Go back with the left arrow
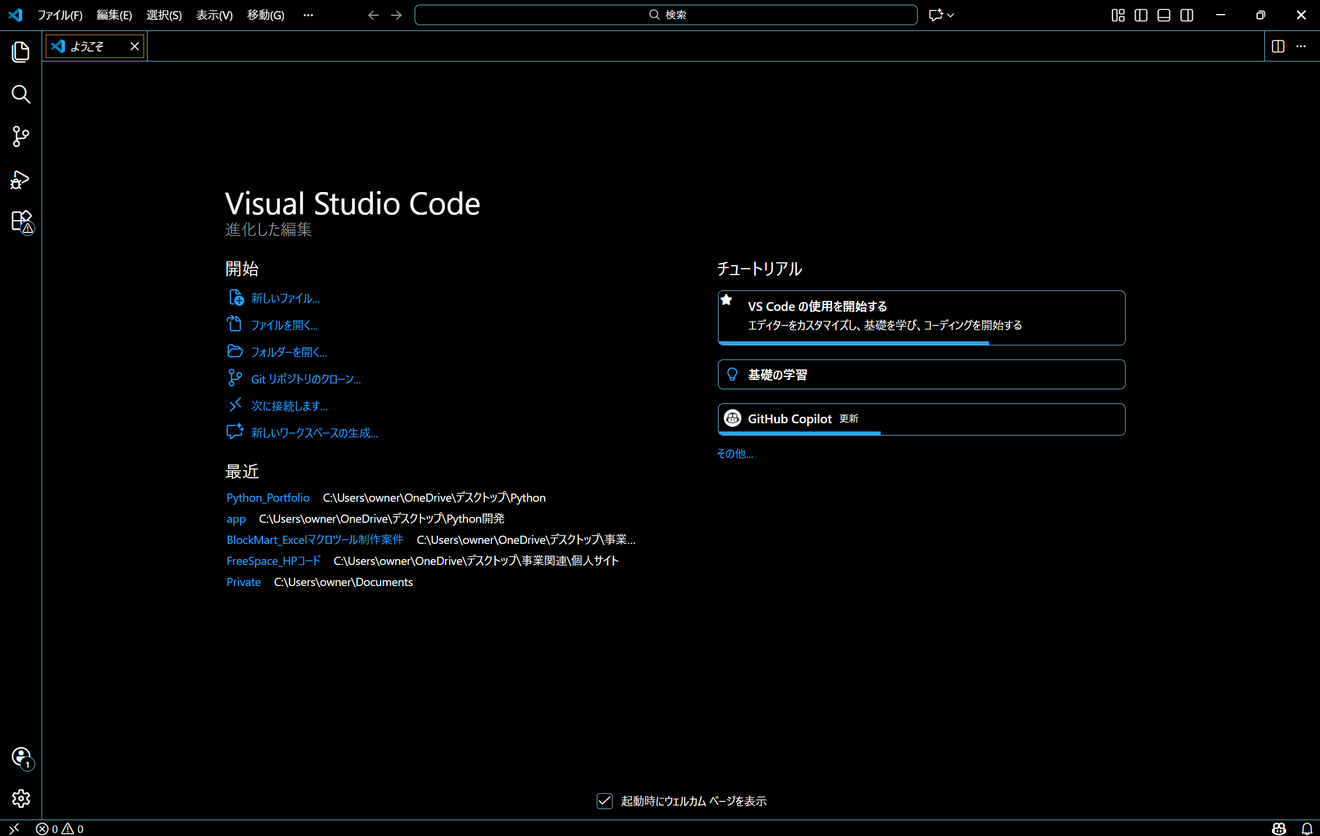 click(373, 15)
